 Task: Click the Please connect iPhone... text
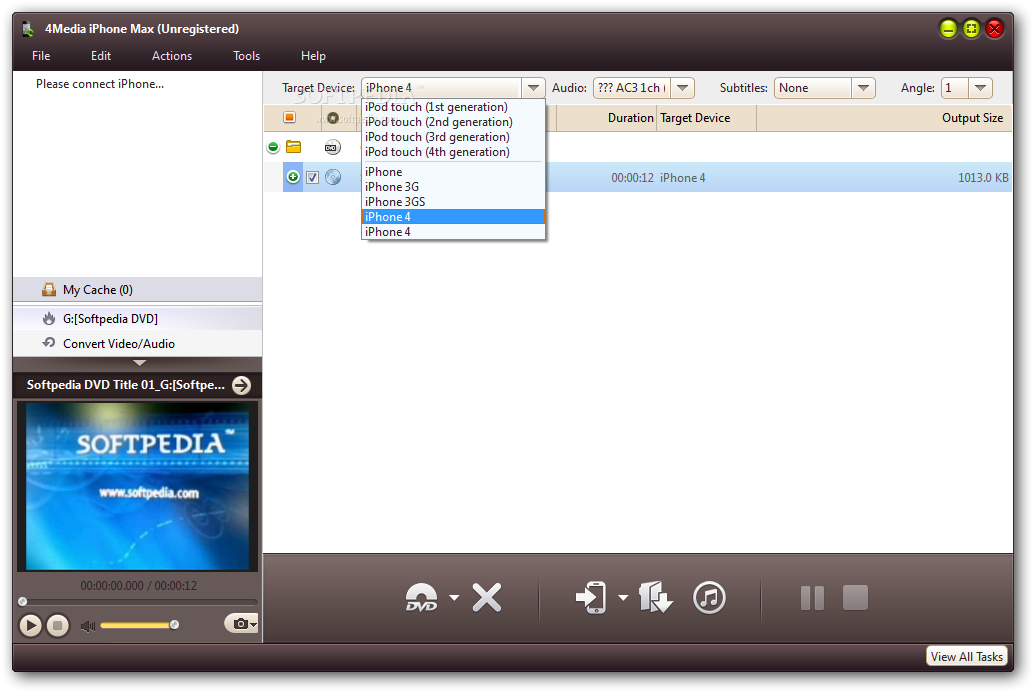pos(100,84)
